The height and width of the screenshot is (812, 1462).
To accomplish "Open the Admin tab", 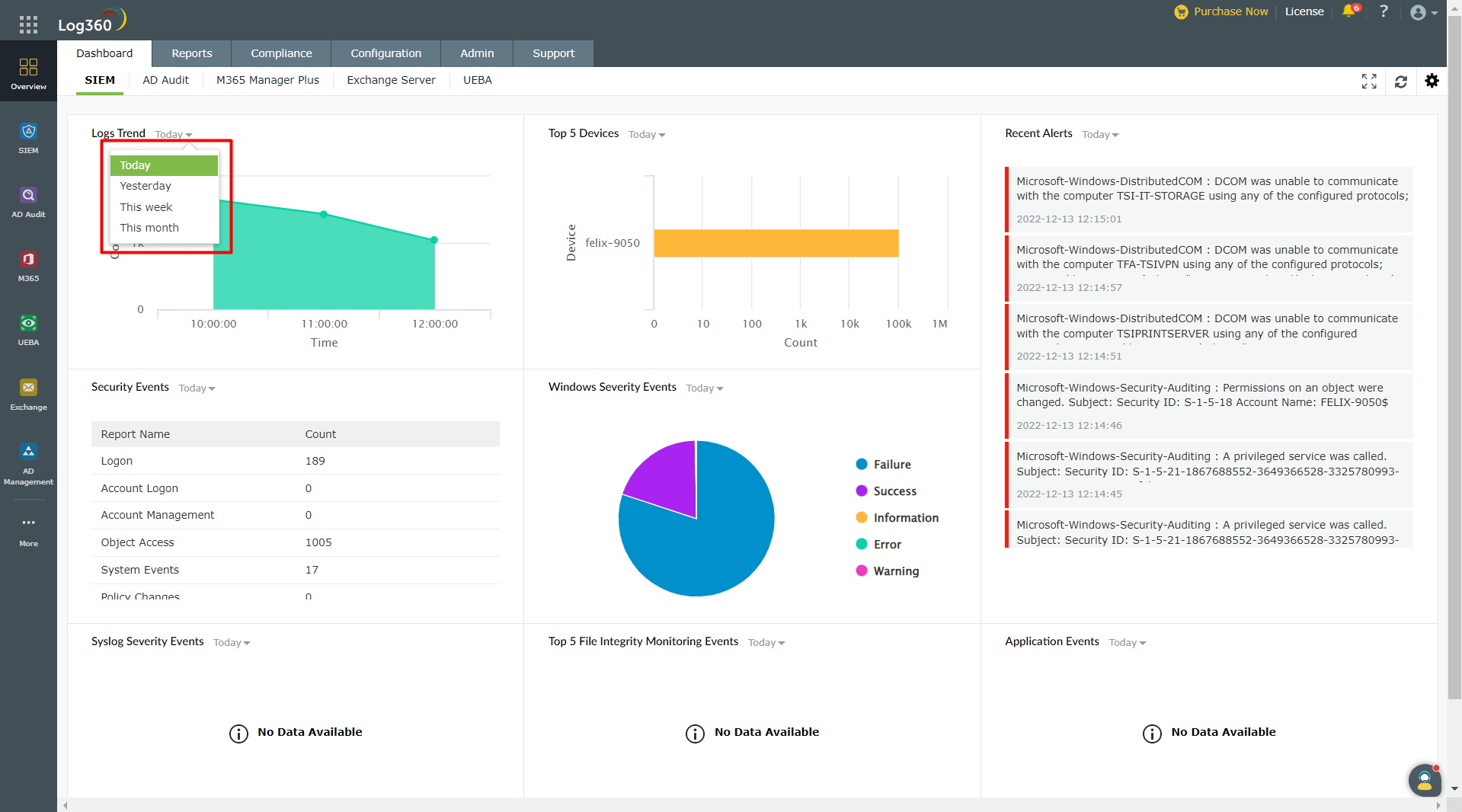I will coord(477,53).
